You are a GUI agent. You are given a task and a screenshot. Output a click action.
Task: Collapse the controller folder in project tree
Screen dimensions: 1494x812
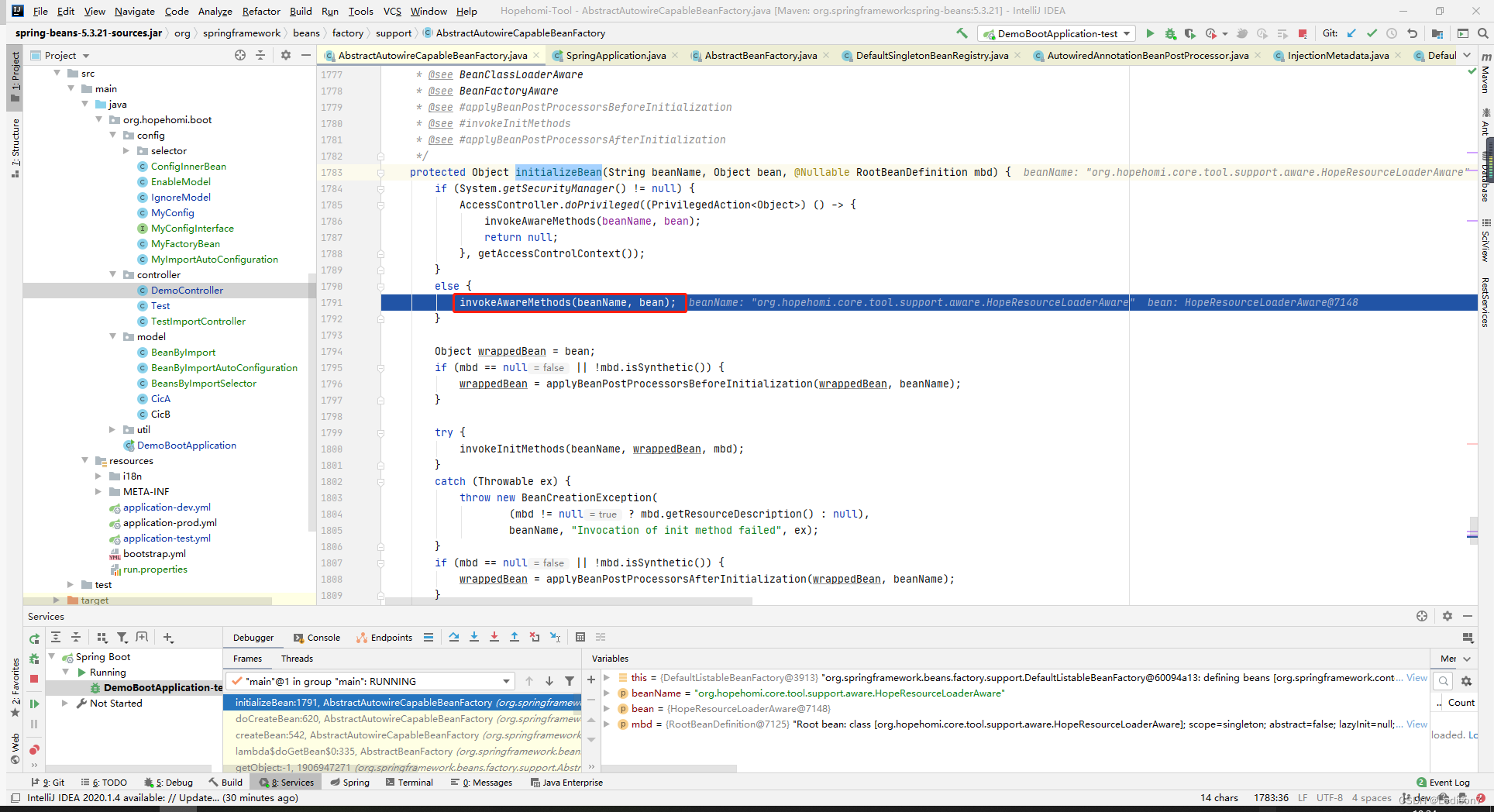[x=113, y=274]
